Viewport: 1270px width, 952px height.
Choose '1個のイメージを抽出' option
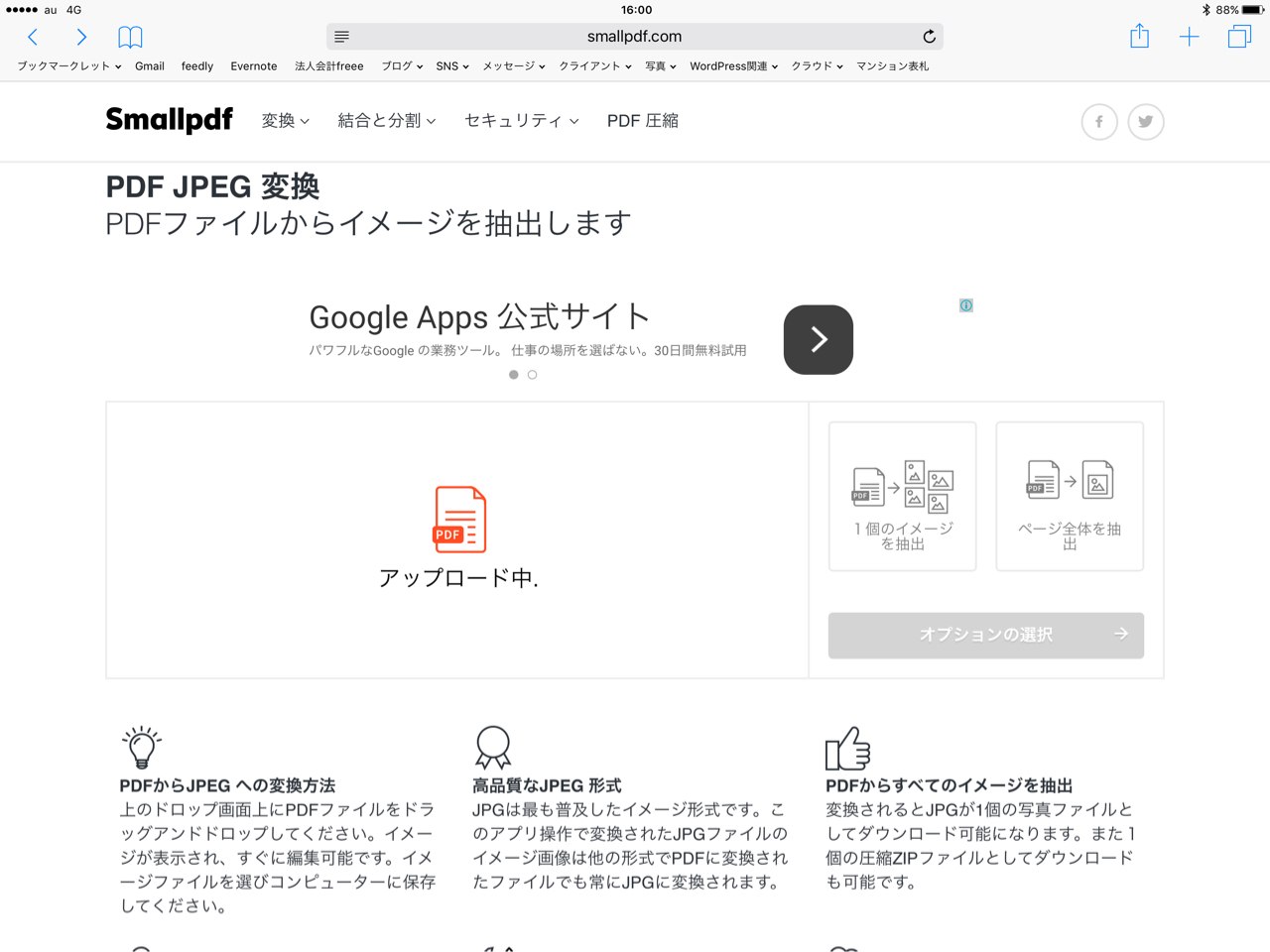coord(903,497)
